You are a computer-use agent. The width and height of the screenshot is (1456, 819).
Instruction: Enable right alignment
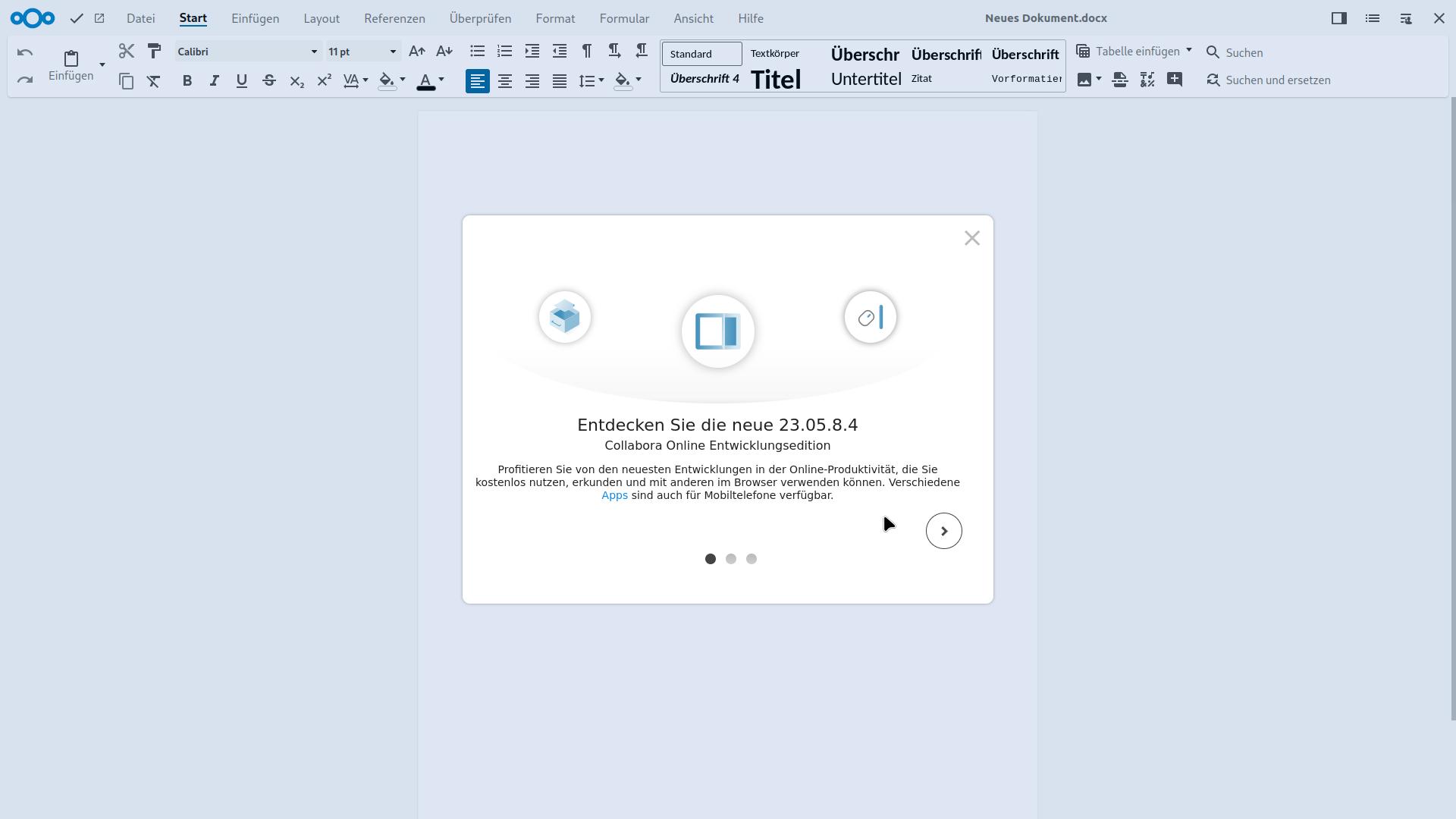tap(532, 81)
